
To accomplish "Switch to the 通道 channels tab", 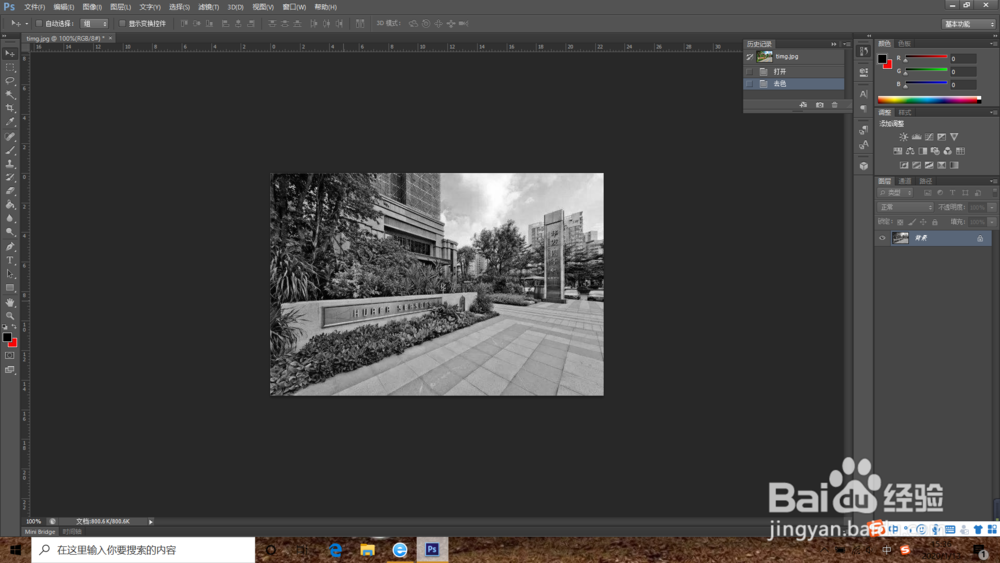I will [905, 181].
